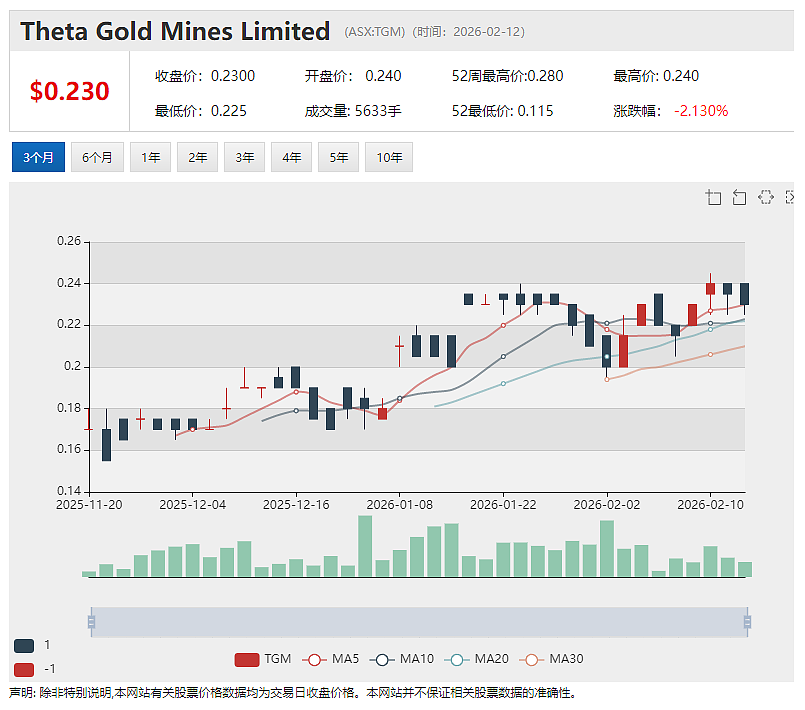805x710 pixels.
Task: Click the partially visible rightmost toolbox icon
Action: click(790, 197)
